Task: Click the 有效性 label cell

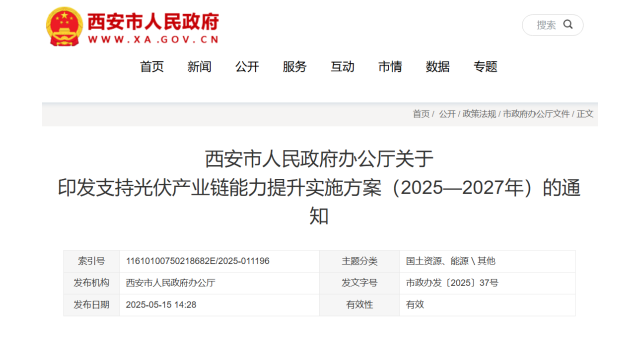Action: (x=360, y=305)
